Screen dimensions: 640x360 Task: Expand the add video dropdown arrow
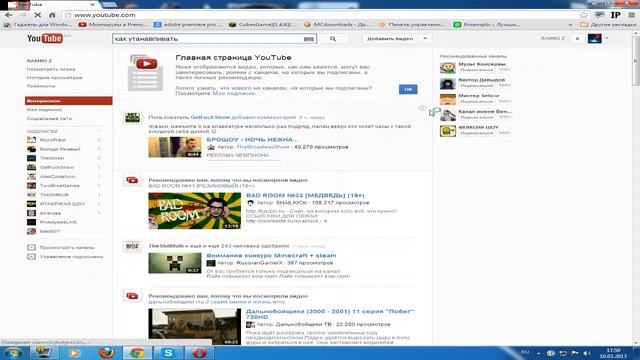[425, 38]
